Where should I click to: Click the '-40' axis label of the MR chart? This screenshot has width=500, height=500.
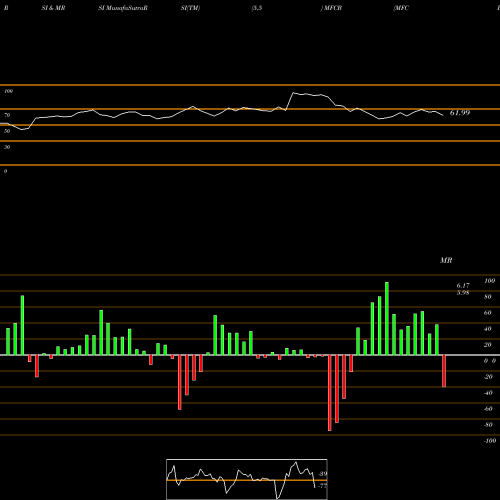[488, 393]
